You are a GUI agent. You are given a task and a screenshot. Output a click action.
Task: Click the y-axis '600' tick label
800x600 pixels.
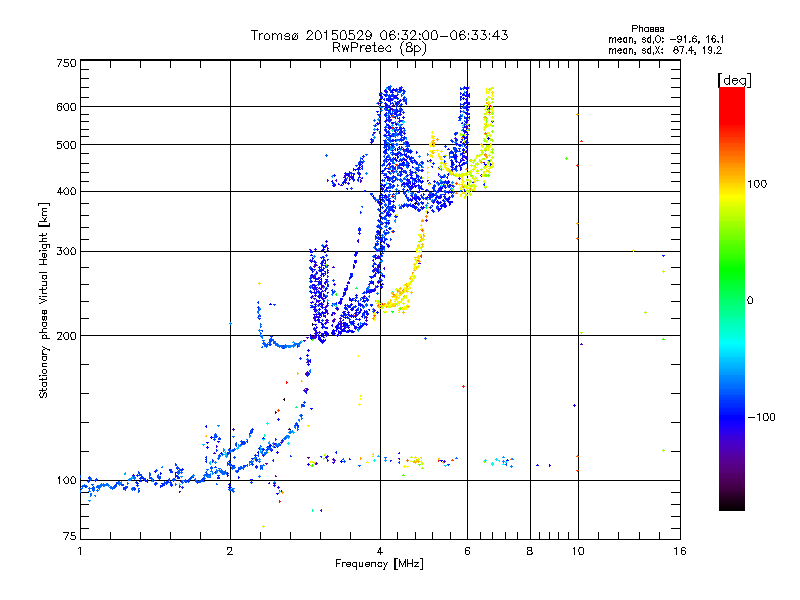(67, 107)
